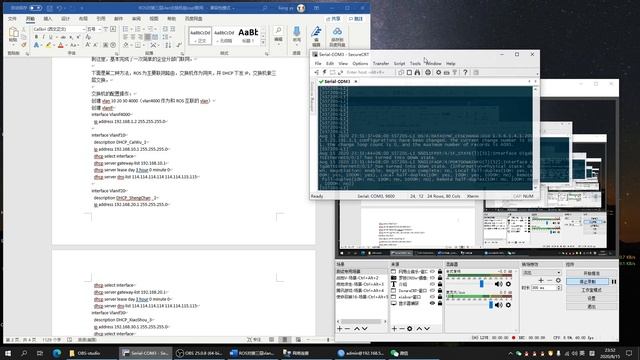This screenshot has height=360, width=640.
Task: Toggle visibility eye of SecureCRT window source
Action: click(432, 291)
